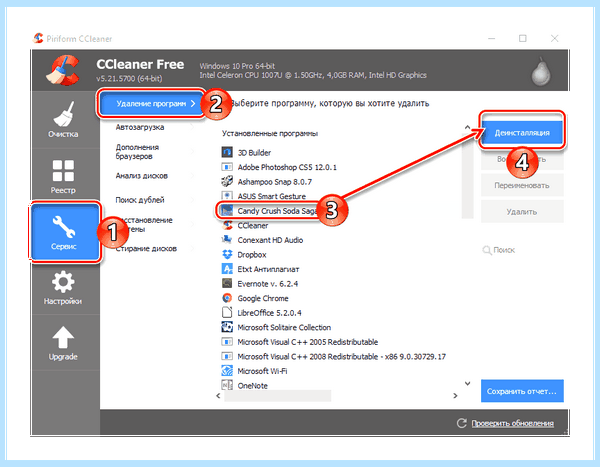
Task: Click the horizontal scroll right arrow
Action: pos(455,396)
